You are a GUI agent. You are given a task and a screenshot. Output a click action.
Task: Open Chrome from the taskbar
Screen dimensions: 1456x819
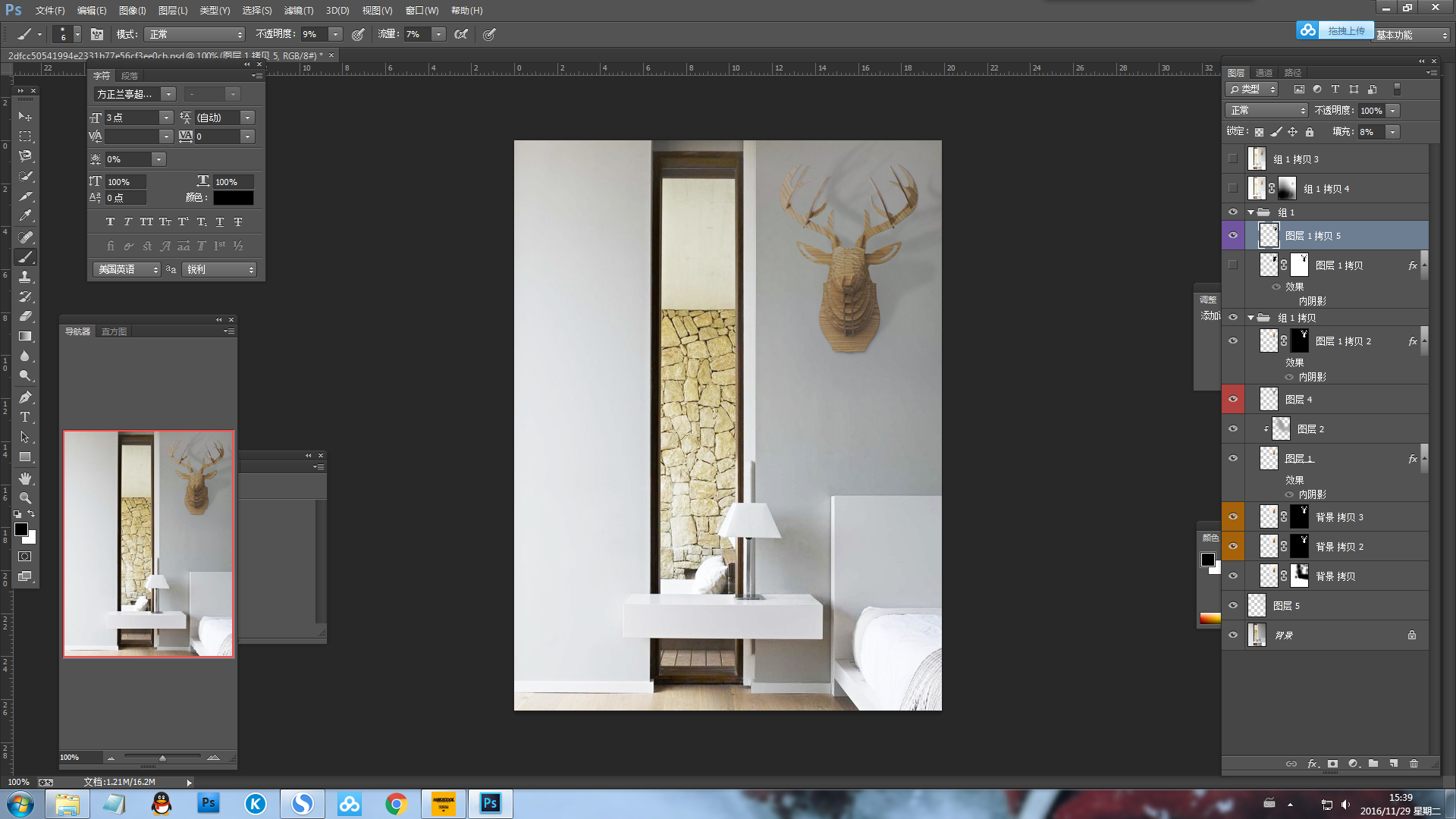coord(396,803)
